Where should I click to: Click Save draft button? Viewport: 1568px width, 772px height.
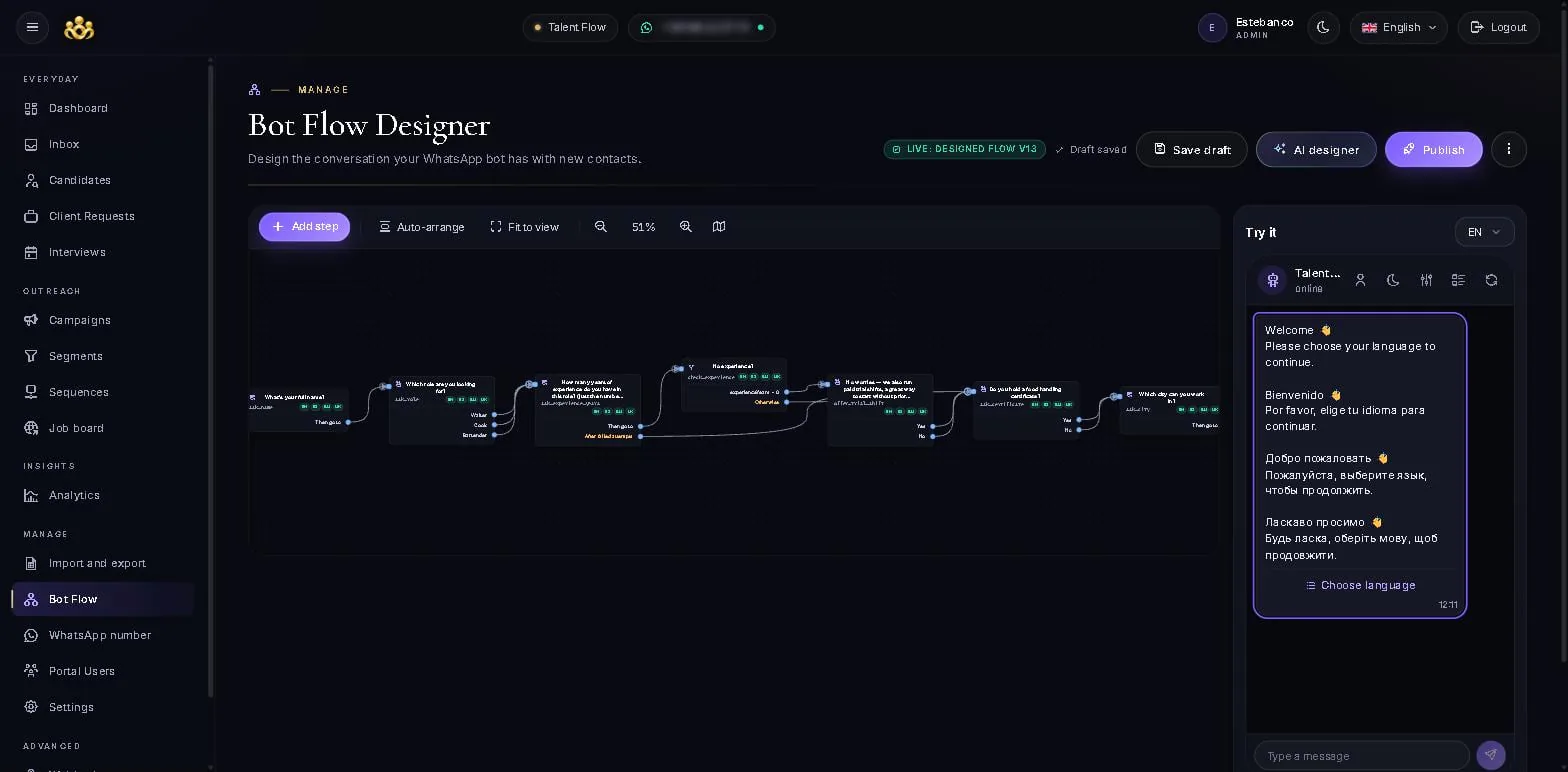(x=1191, y=149)
